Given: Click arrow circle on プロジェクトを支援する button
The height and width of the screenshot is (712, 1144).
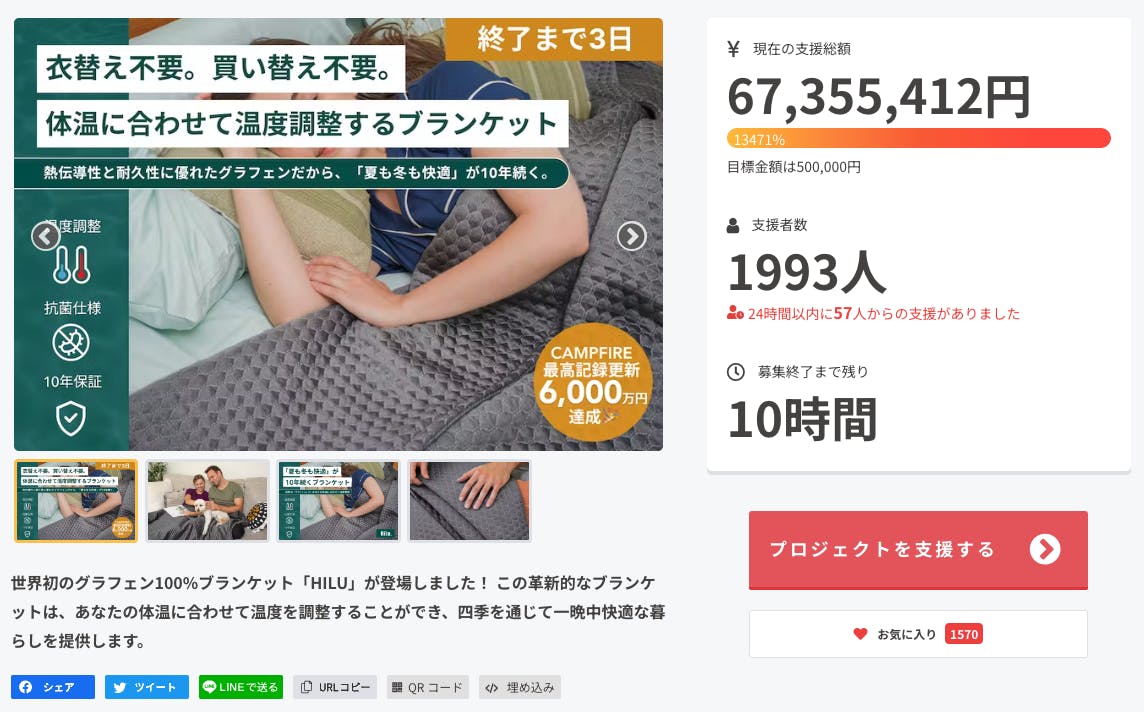Looking at the screenshot, I should [1045, 549].
